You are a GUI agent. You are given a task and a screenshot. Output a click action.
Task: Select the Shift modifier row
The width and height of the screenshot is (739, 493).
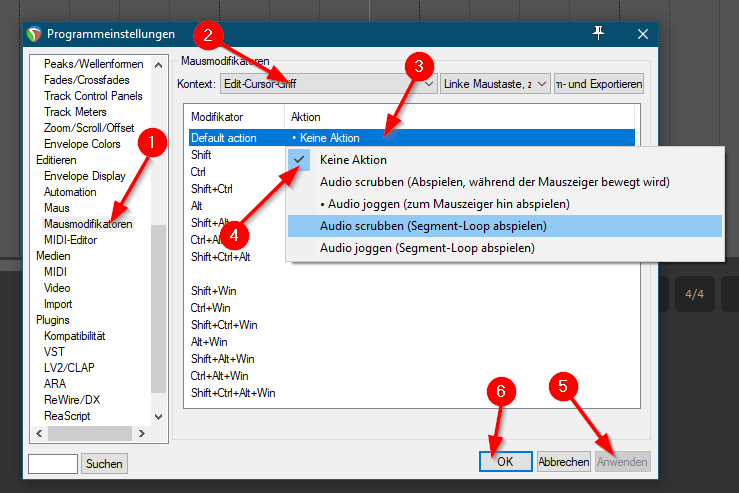click(201, 155)
